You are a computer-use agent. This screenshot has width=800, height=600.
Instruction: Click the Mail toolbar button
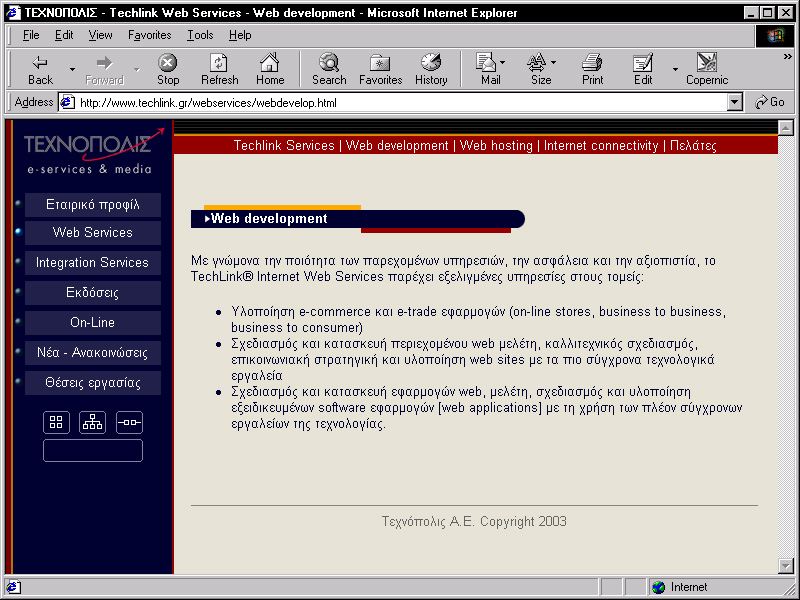point(488,70)
